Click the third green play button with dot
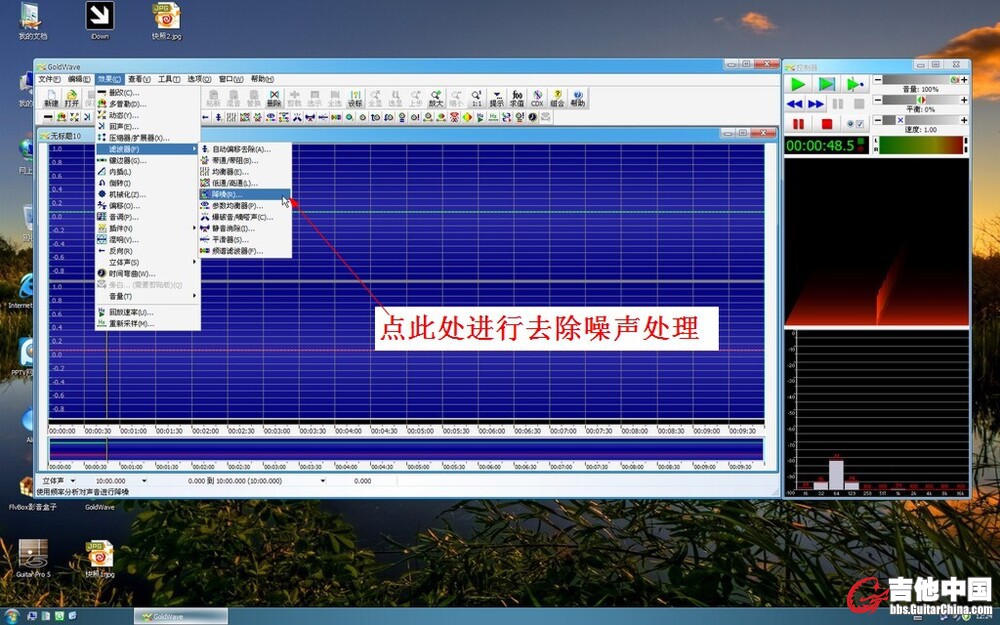Image resolution: width=1000 pixels, height=625 pixels. (855, 84)
